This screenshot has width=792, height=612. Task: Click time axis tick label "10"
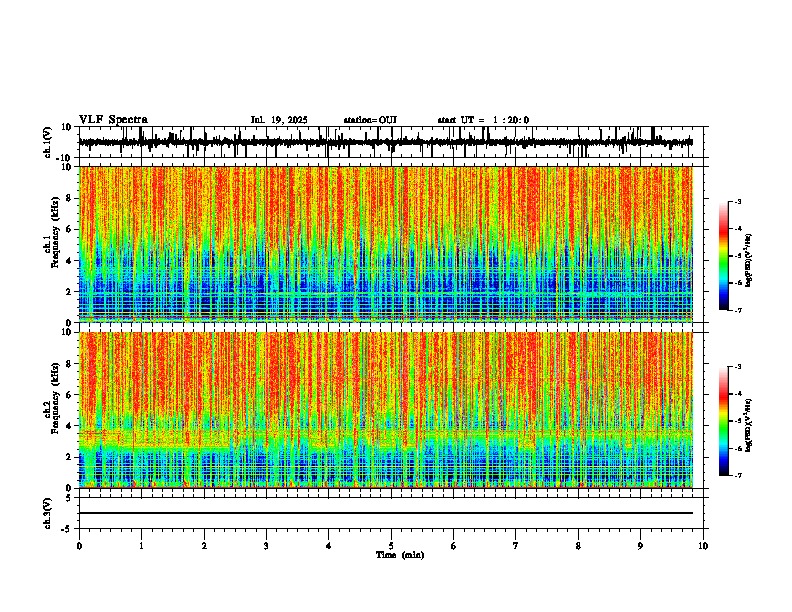703,546
